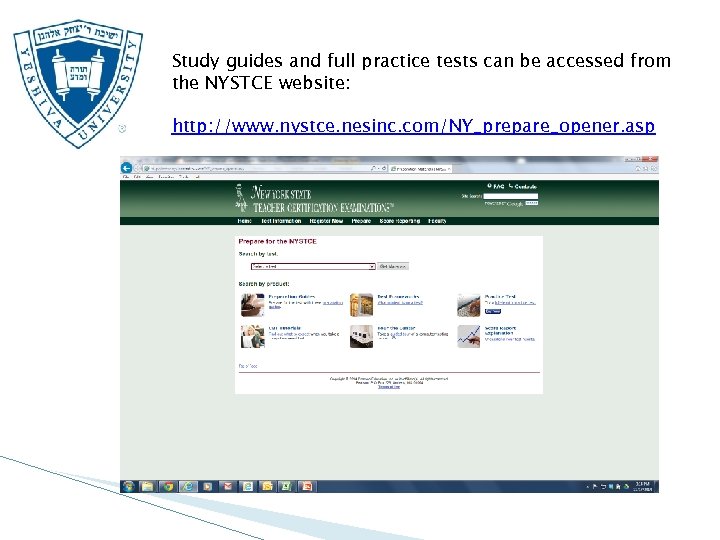
Task: Click the Preparation Guides thumbnail image
Action: (253, 305)
